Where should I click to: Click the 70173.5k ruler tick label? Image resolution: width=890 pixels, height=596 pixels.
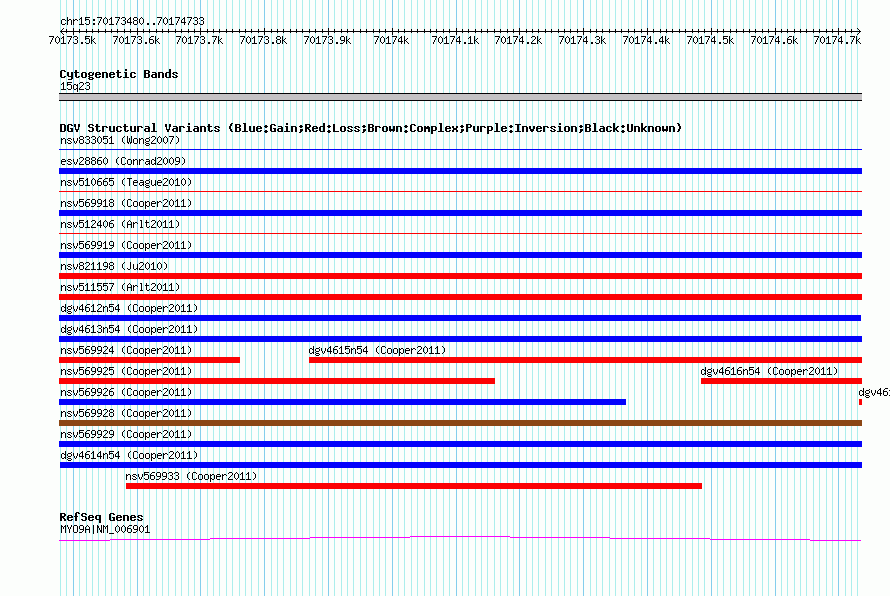point(72,40)
